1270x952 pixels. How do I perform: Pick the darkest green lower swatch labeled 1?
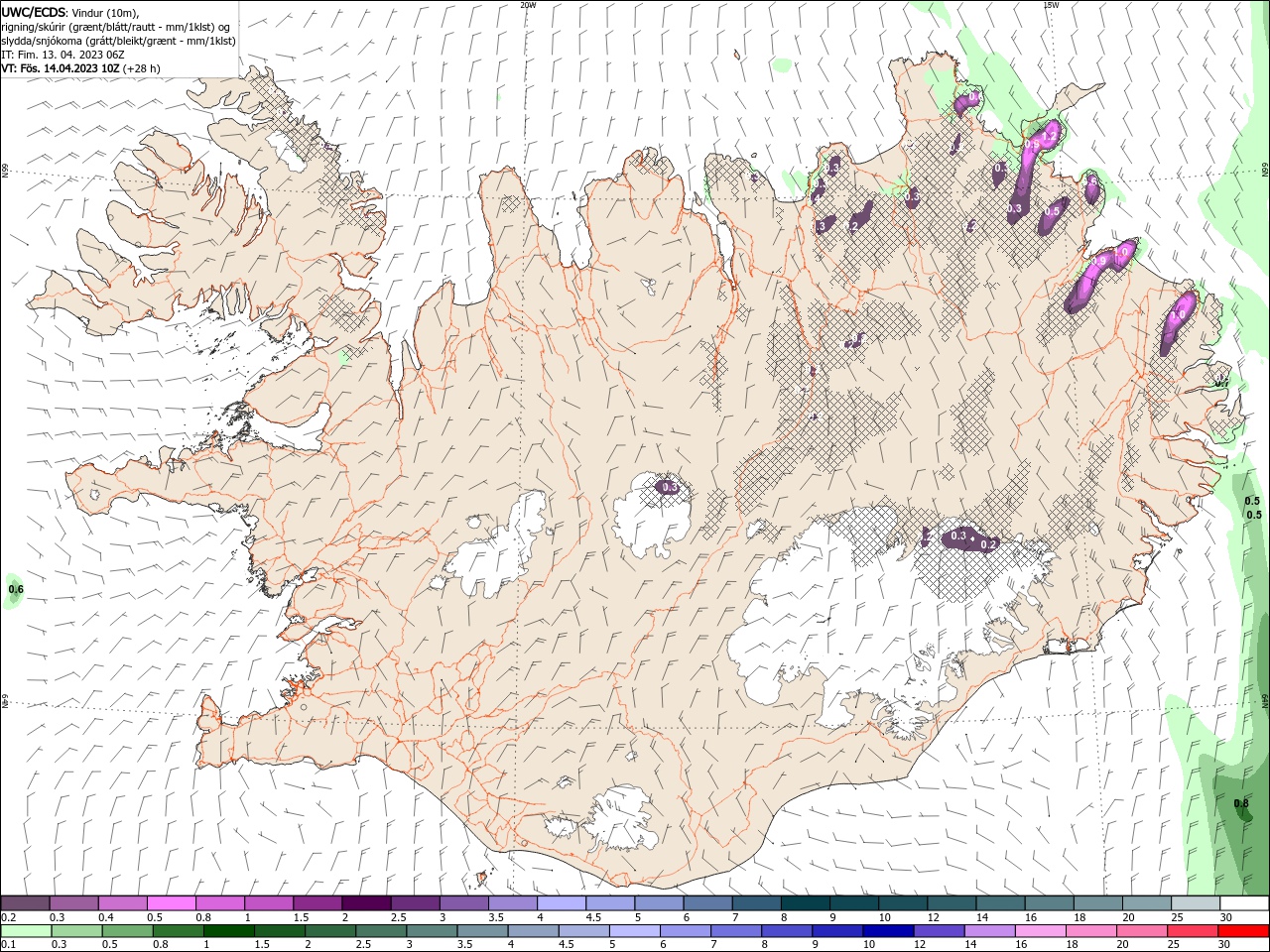tap(228, 931)
